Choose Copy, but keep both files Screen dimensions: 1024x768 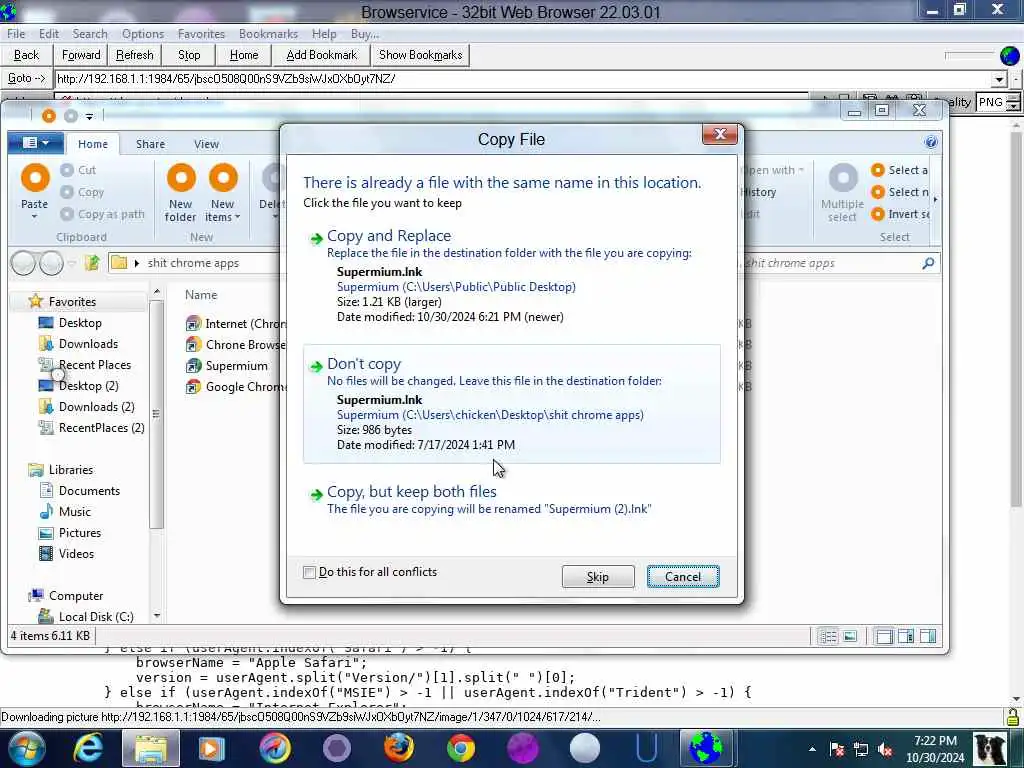pos(511,500)
